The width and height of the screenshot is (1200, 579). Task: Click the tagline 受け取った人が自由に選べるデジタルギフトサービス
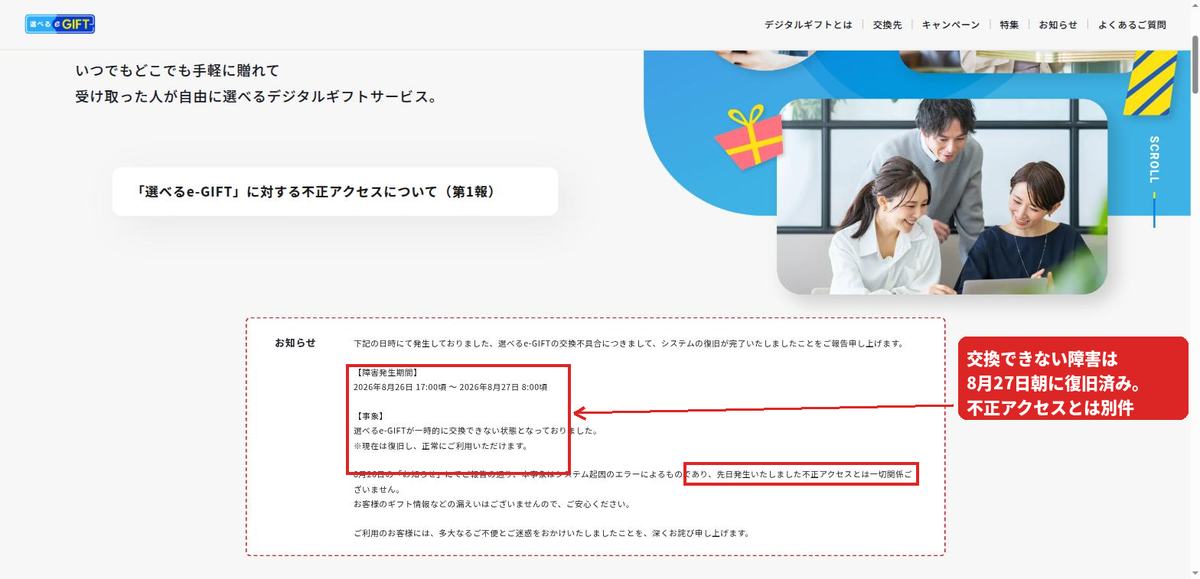pos(256,97)
